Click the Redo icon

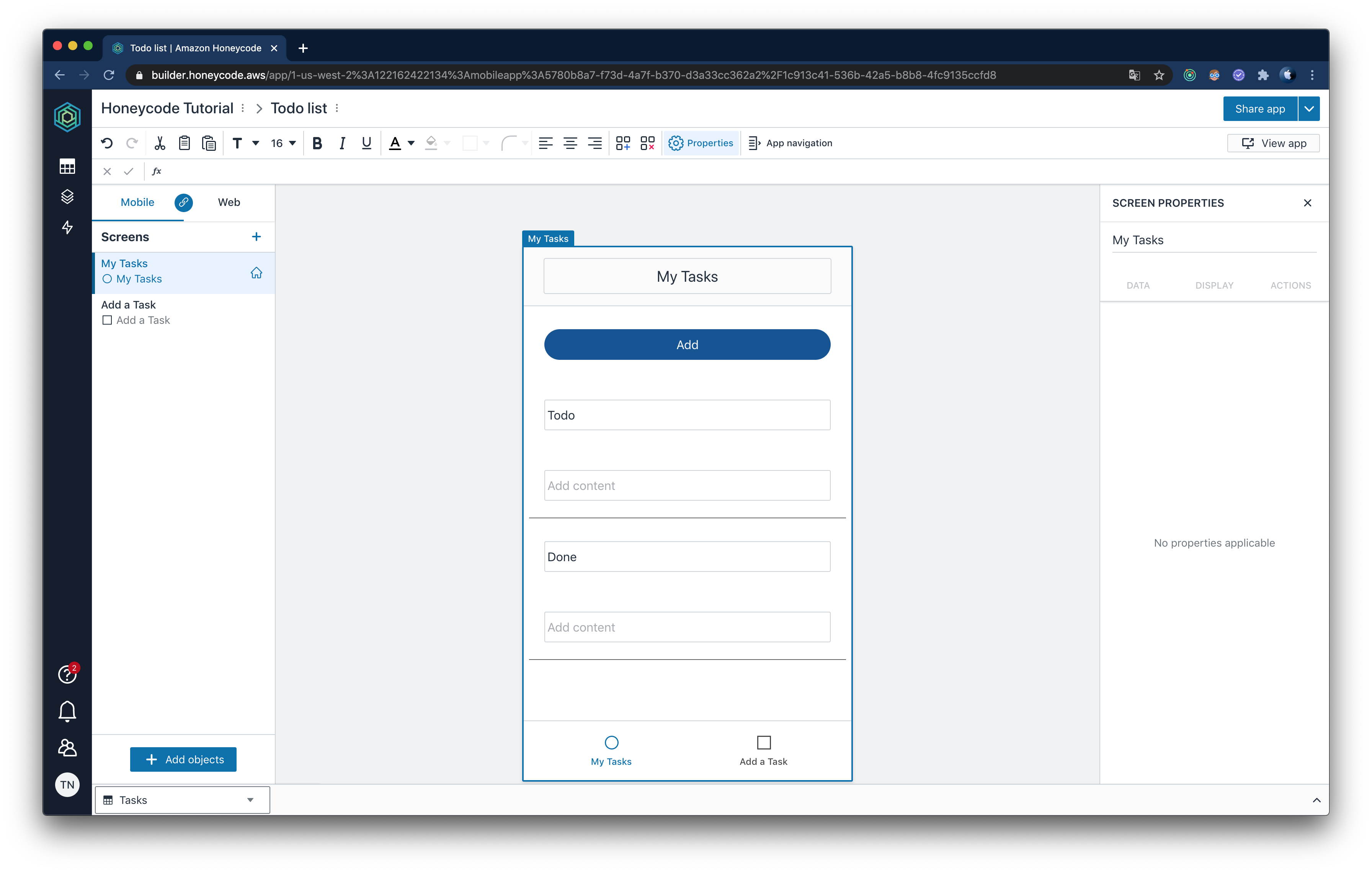coord(132,143)
